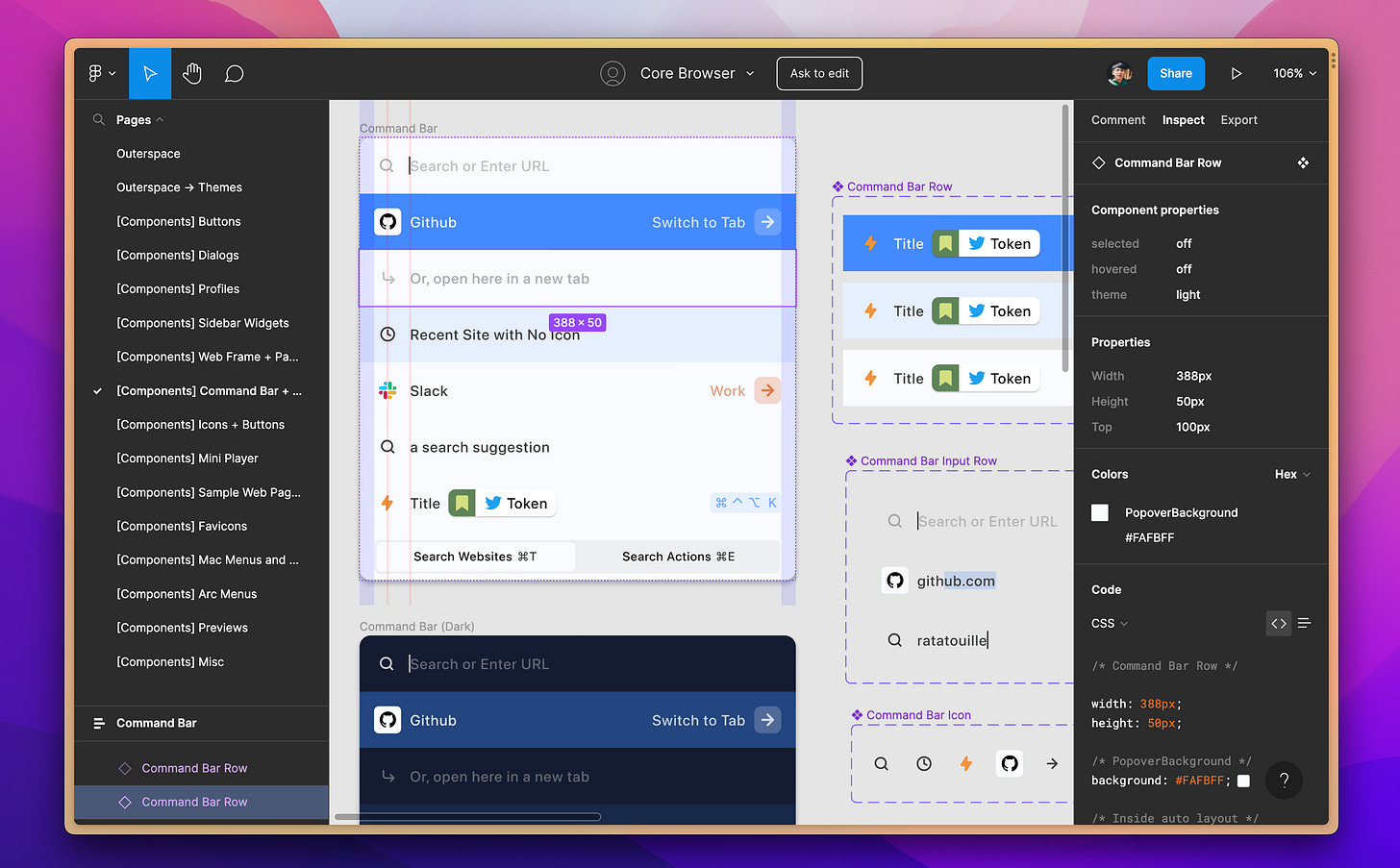Viewport: 1400px width, 868px height.
Task: Open the [Components] Mini Player page
Action: [187, 459]
